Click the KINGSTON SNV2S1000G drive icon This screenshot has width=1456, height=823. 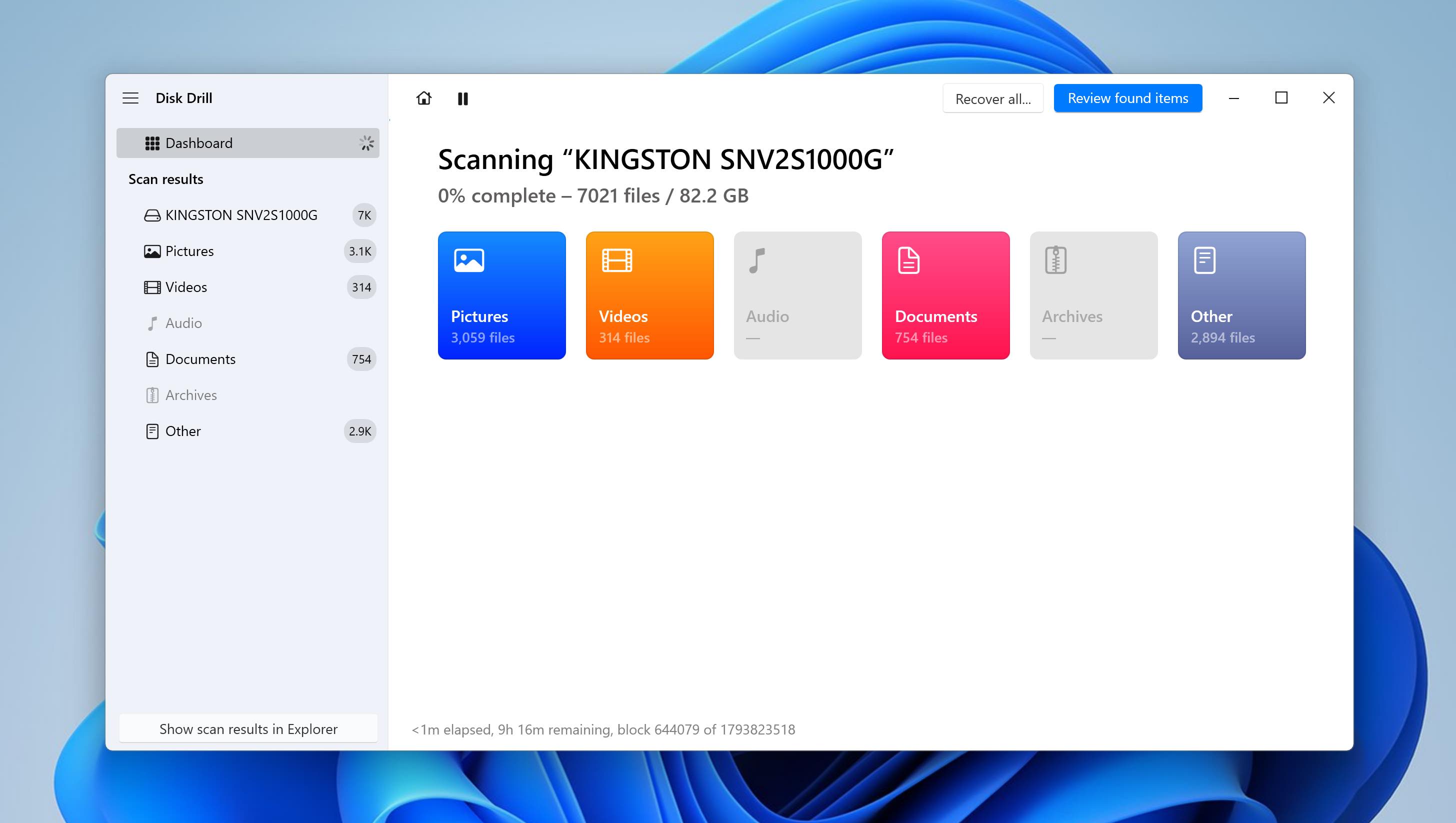pyautogui.click(x=151, y=215)
